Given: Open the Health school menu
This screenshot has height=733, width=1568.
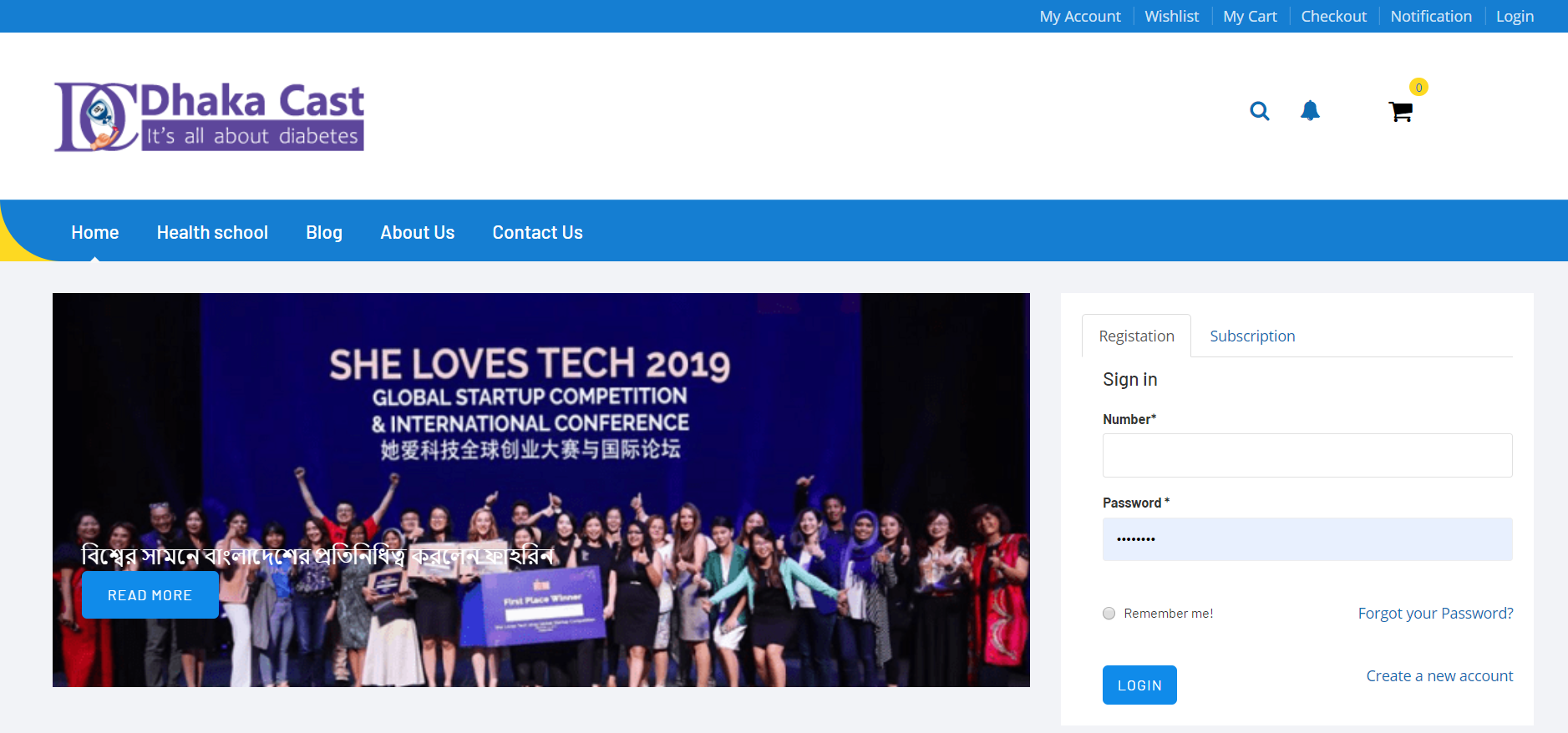Looking at the screenshot, I should pos(212,233).
